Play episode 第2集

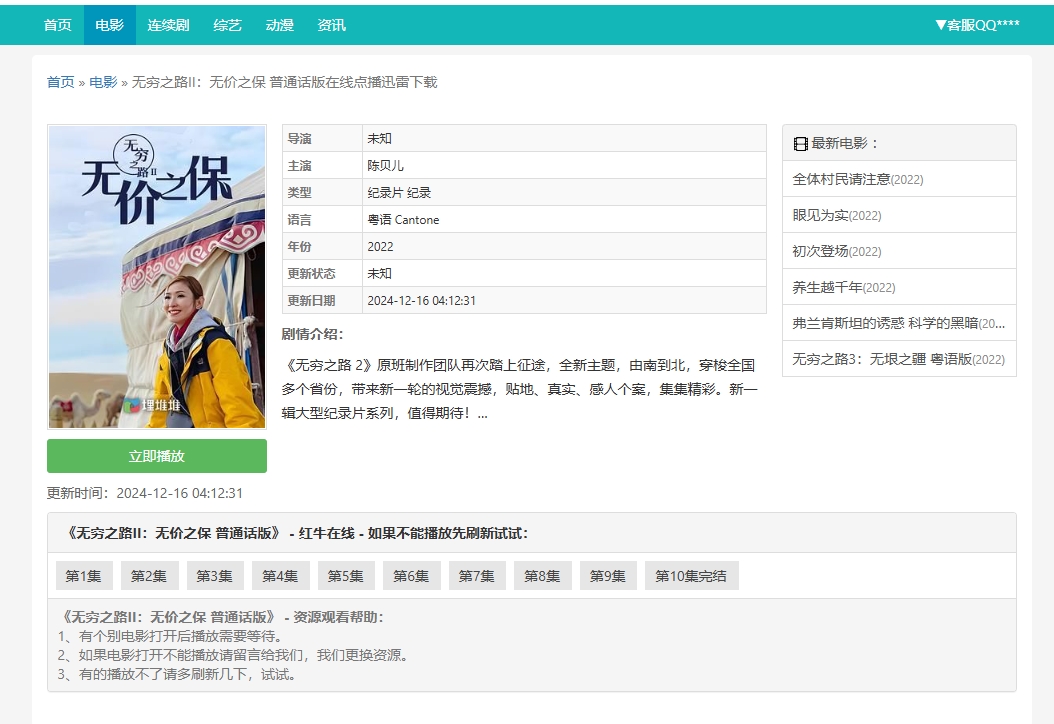click(149, 575)
